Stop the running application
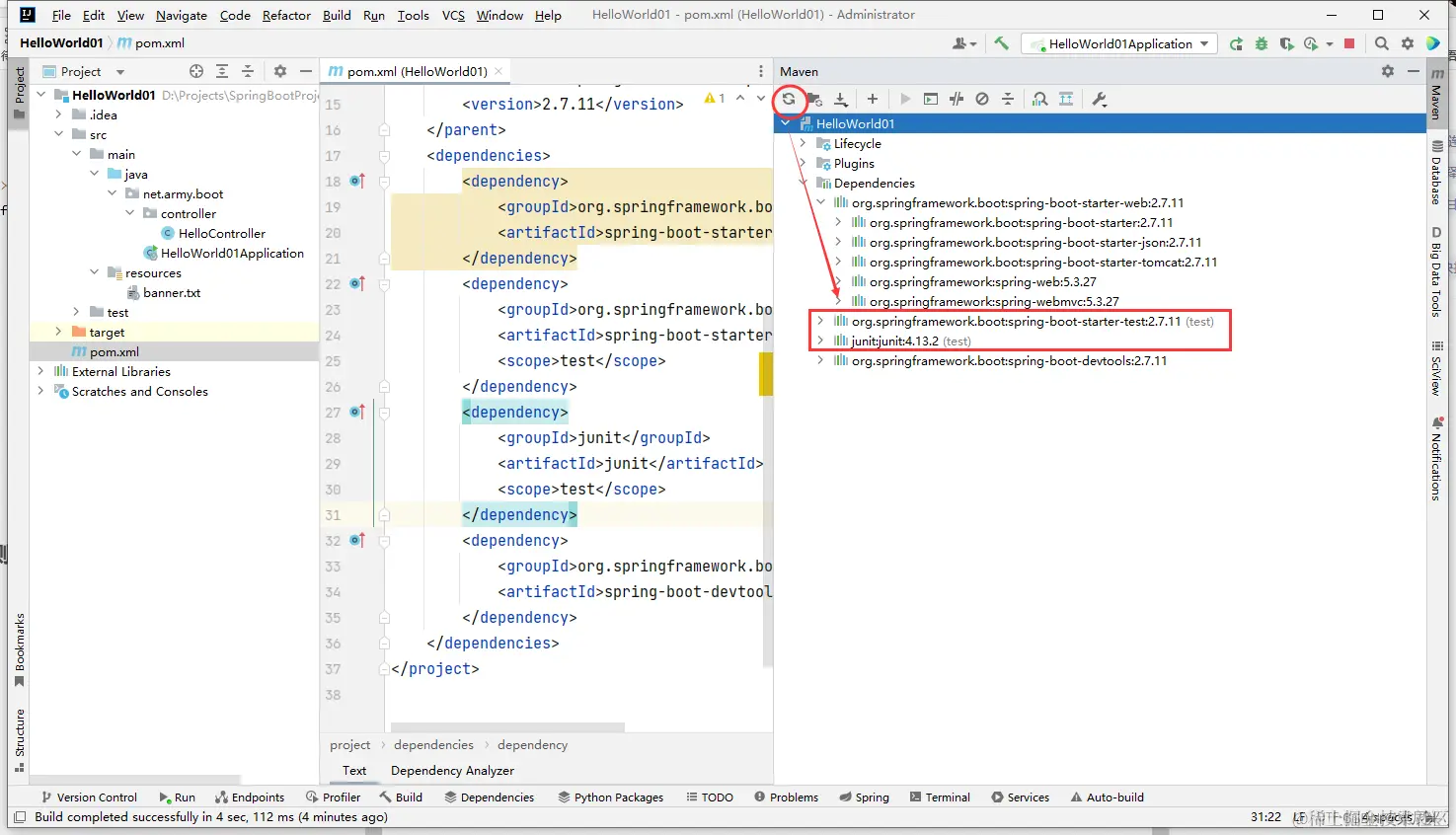This screenshot has width=1456, height=835. tap(1350, 43)
